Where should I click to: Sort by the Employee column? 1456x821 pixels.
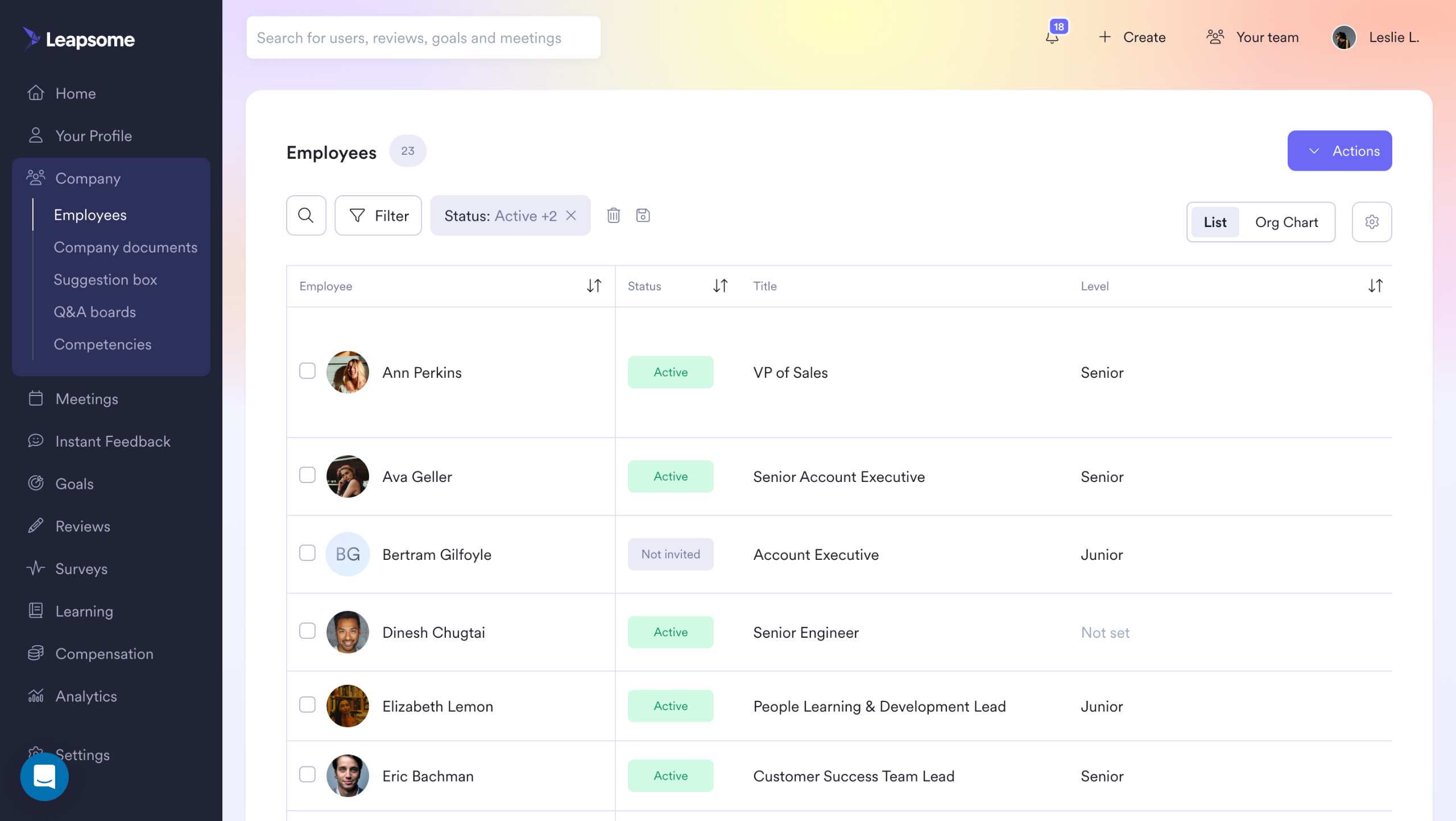pos(594,286)
